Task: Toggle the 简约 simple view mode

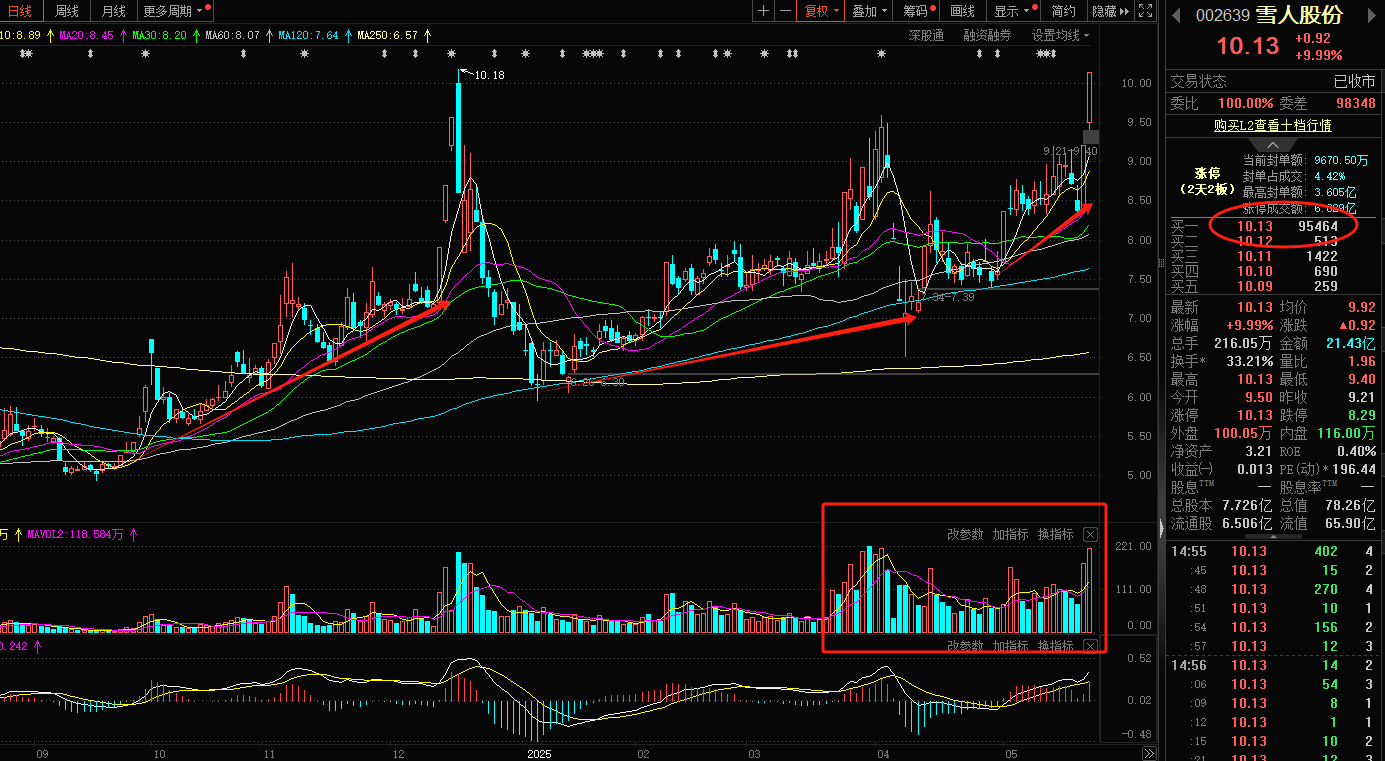Action: pyautogui.click(x=1064, y=11)
